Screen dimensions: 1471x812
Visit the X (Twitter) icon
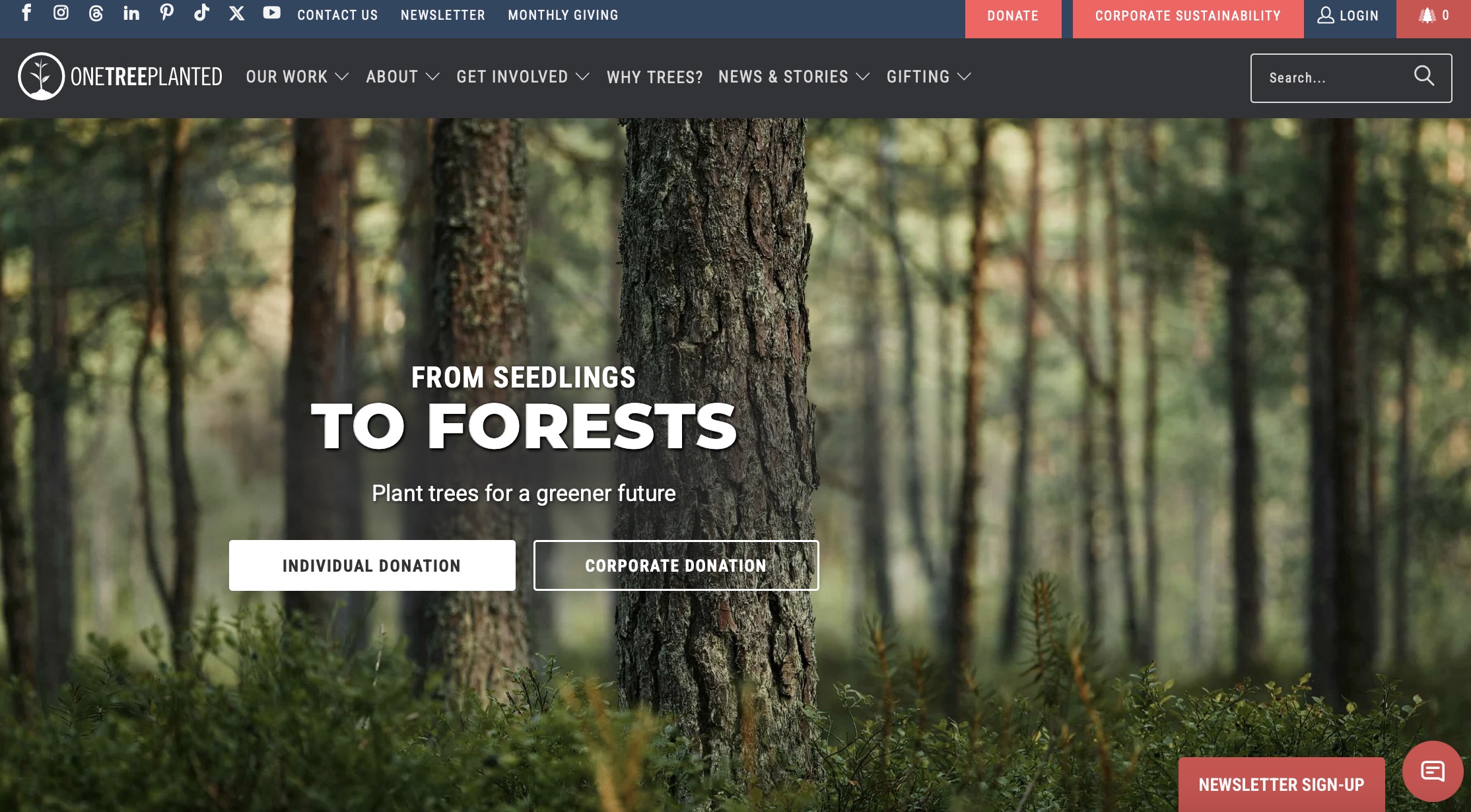click(236, 13)
